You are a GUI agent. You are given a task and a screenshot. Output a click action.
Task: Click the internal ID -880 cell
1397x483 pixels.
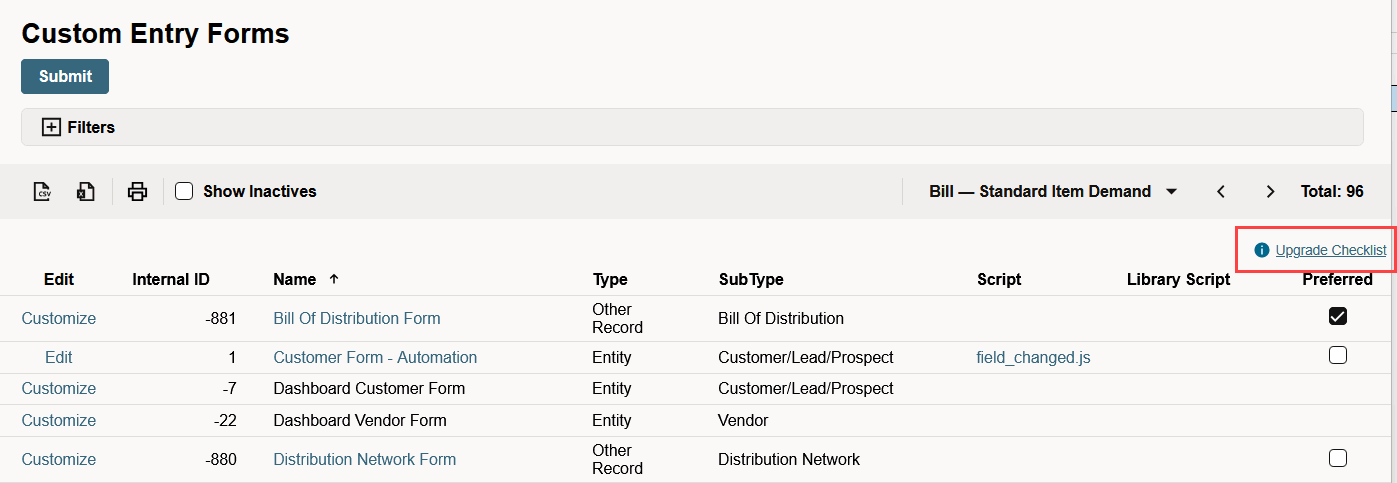(x=221, y=459)
